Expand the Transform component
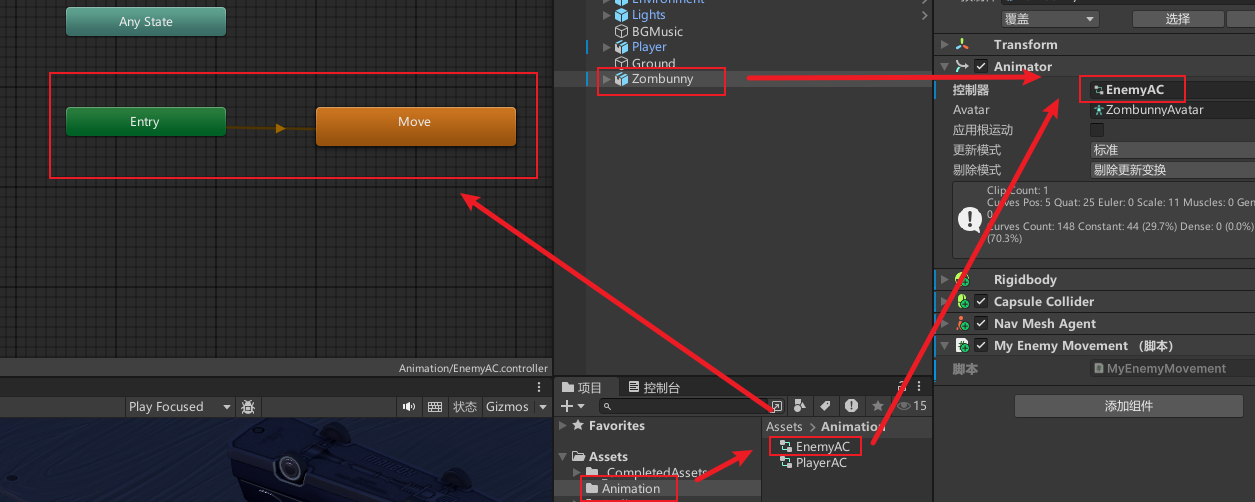 945,45
